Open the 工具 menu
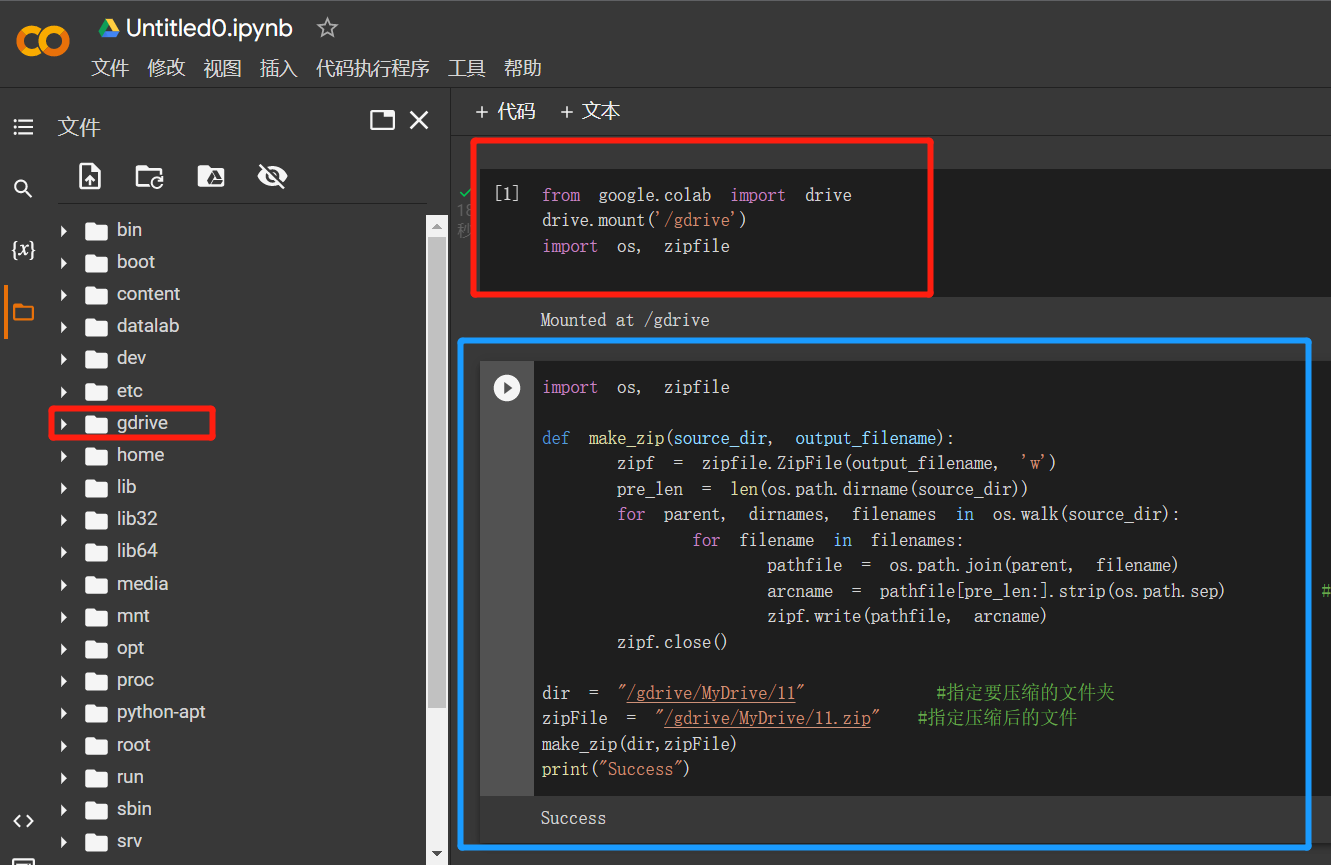The height and width of the screenshot is (865, 1331). point(466,68)
